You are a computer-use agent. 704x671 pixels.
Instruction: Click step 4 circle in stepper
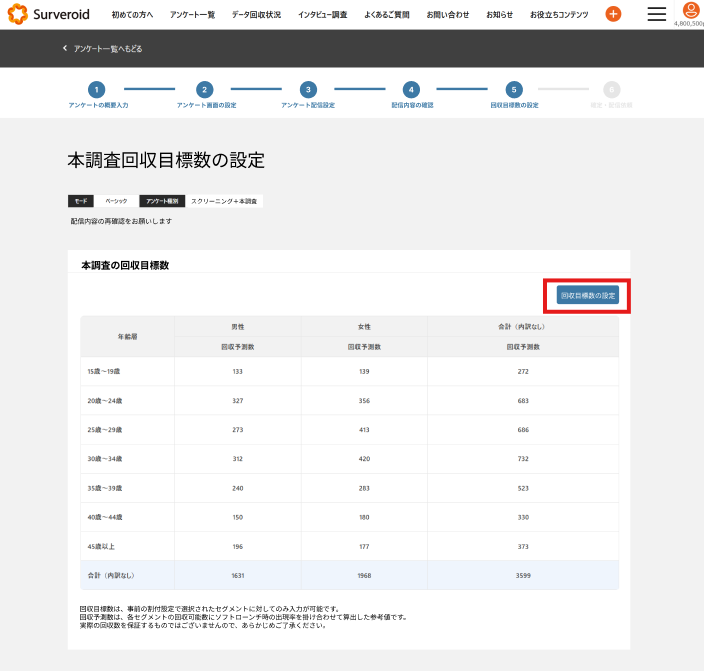(411, 89)
